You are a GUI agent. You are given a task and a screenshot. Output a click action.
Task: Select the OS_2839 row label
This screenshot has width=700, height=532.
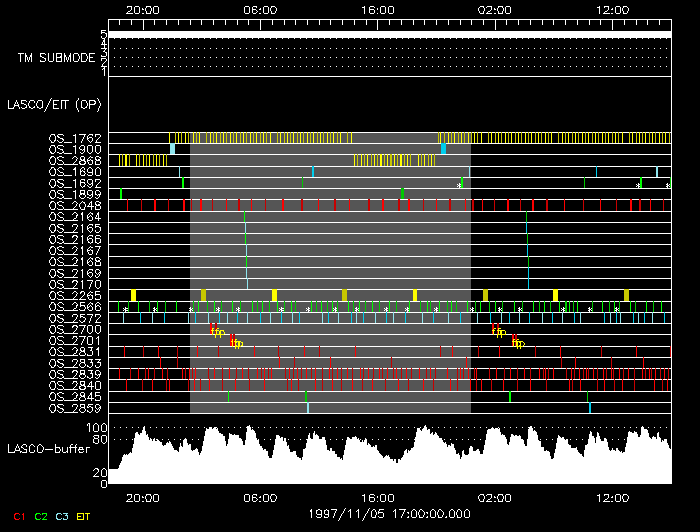click(x=75, y=374)
